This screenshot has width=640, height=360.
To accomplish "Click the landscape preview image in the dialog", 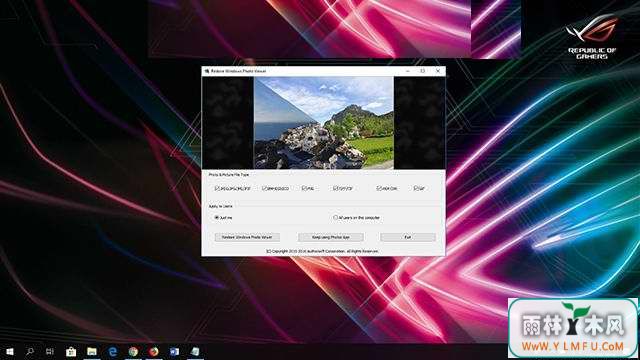I will coord(324,123).
